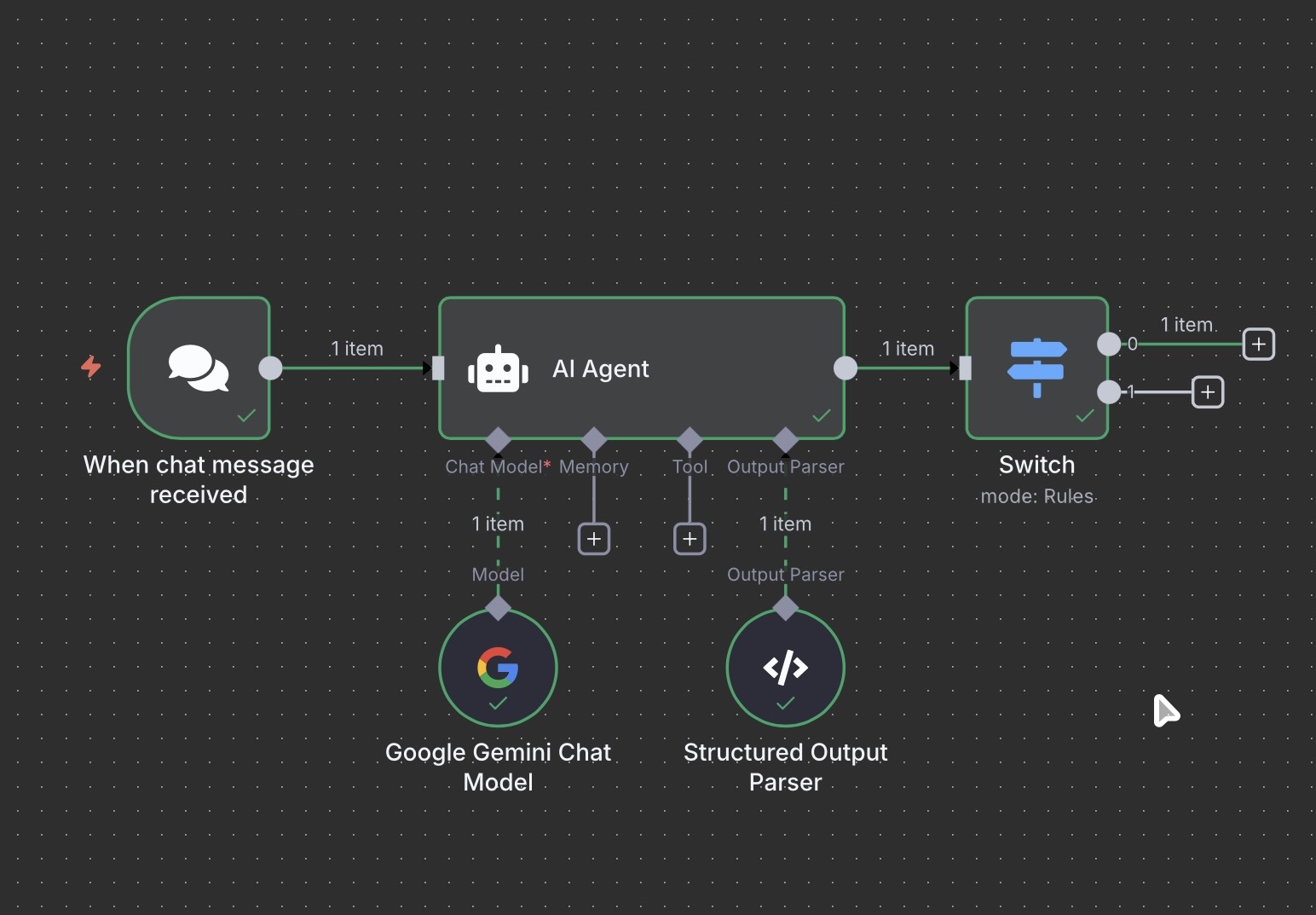Click the Switch node name label
The height and width of the screenshot is (915, 1316).
click(1036, 465)
